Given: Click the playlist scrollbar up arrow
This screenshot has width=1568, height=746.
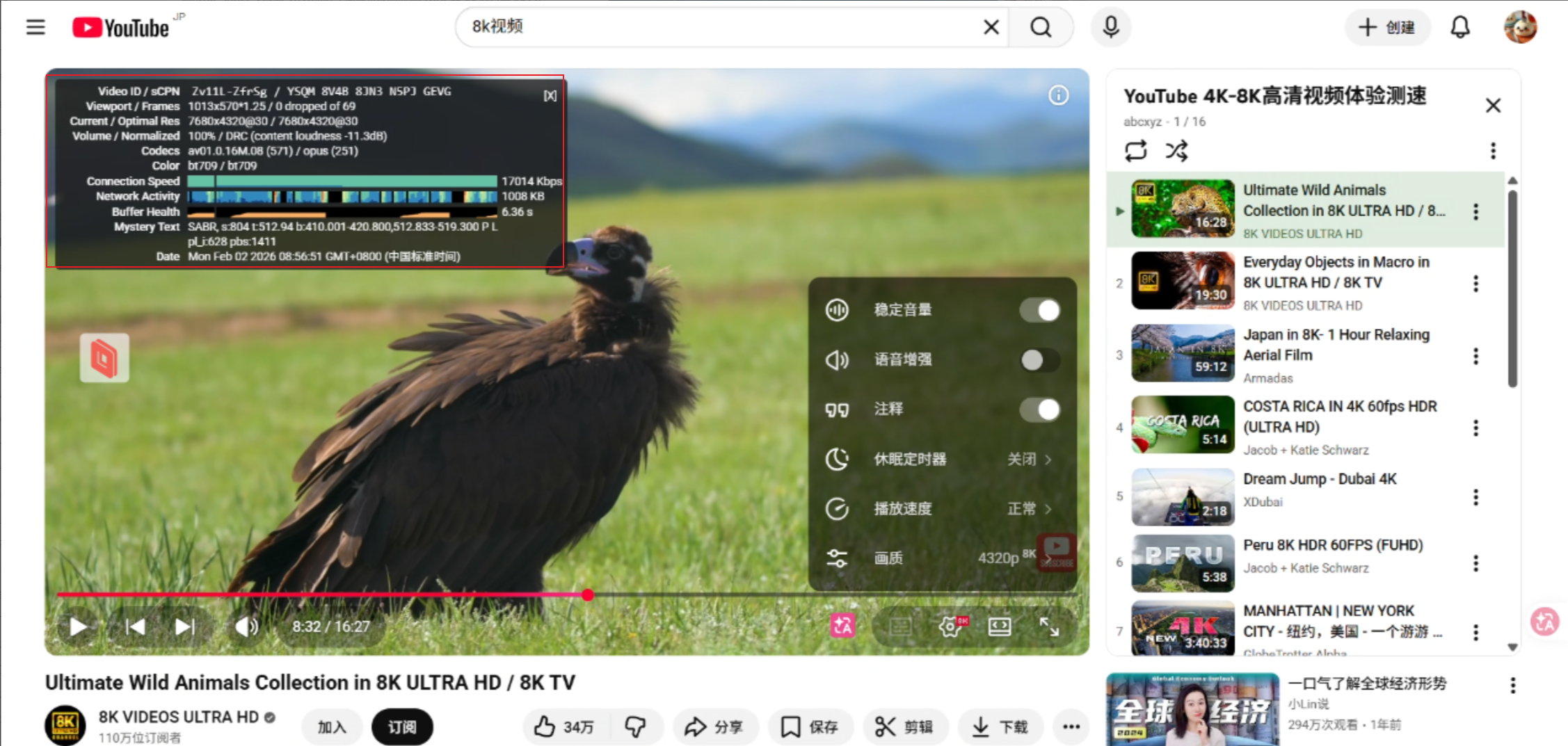Looking at the screenshot, I should click(1512, 181).
